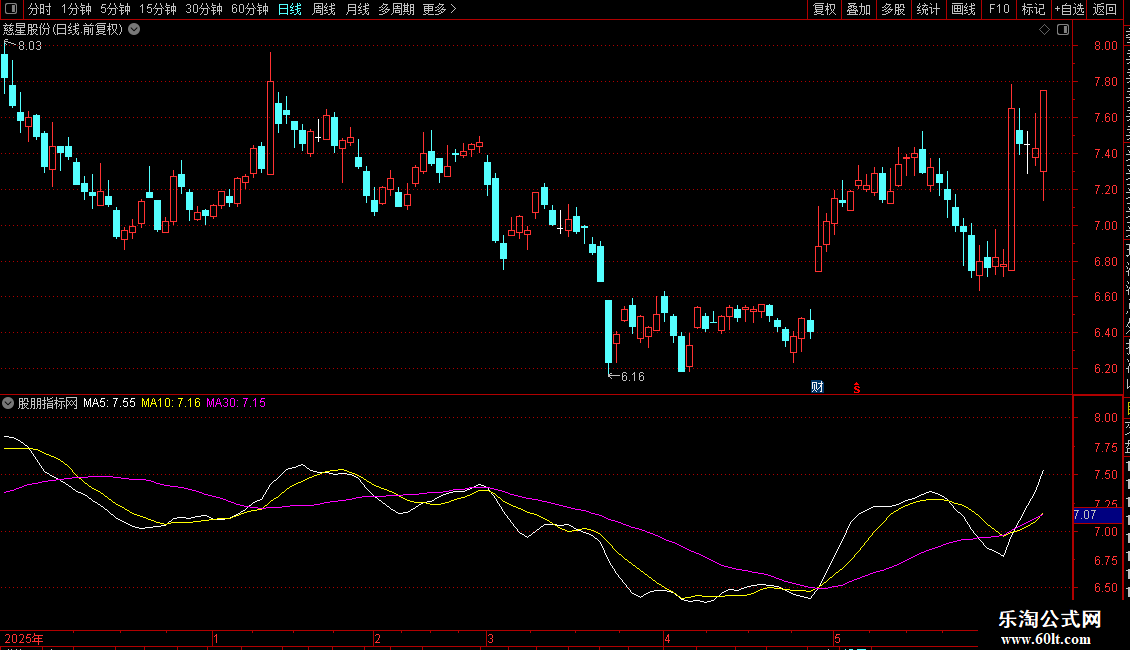Click 返回 to go back
The image size is (1130, 650).
click(x=1105, y=9)
